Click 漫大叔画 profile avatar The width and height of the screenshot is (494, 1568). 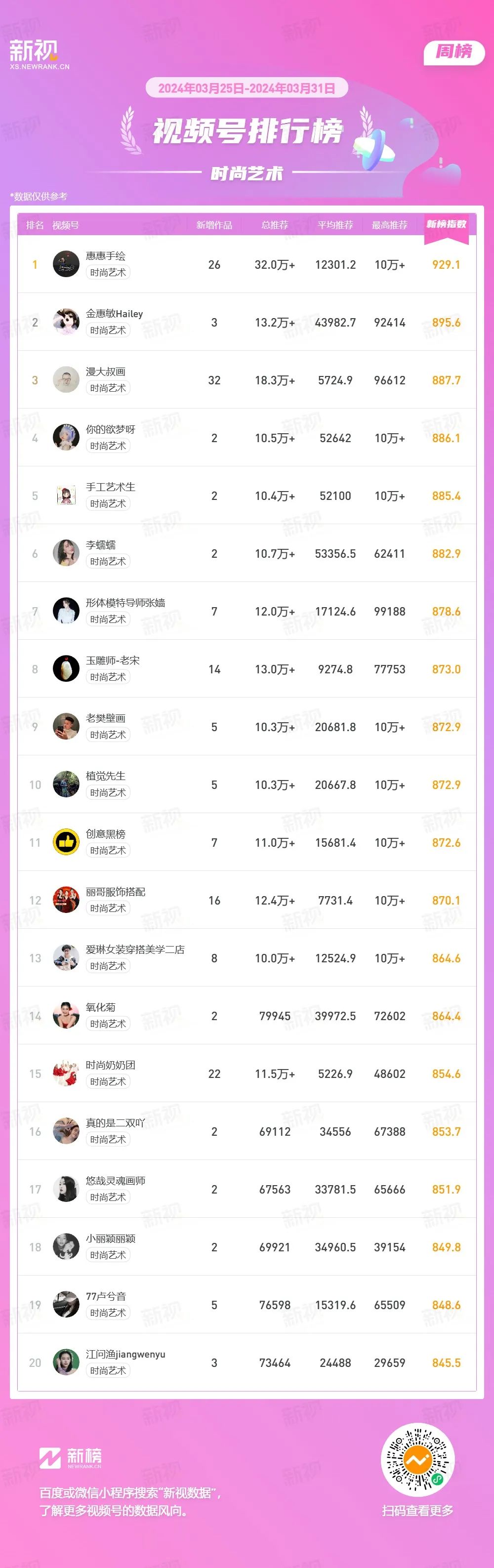click(66, 380)
